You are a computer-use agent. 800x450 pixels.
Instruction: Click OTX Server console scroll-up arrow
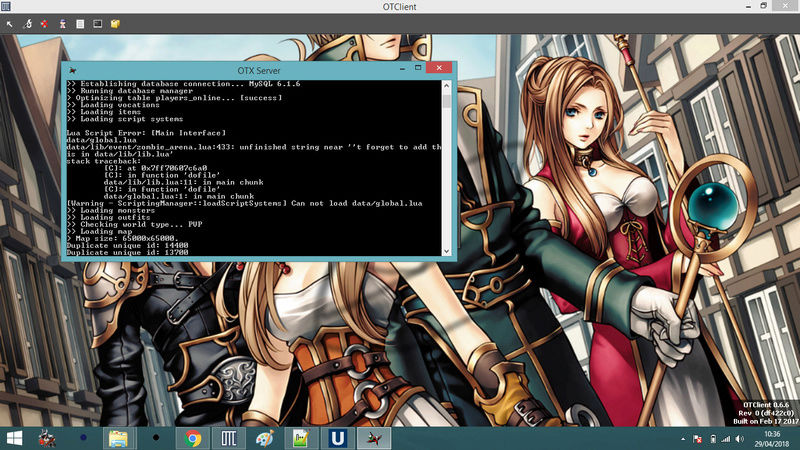(x=446, y=85)
